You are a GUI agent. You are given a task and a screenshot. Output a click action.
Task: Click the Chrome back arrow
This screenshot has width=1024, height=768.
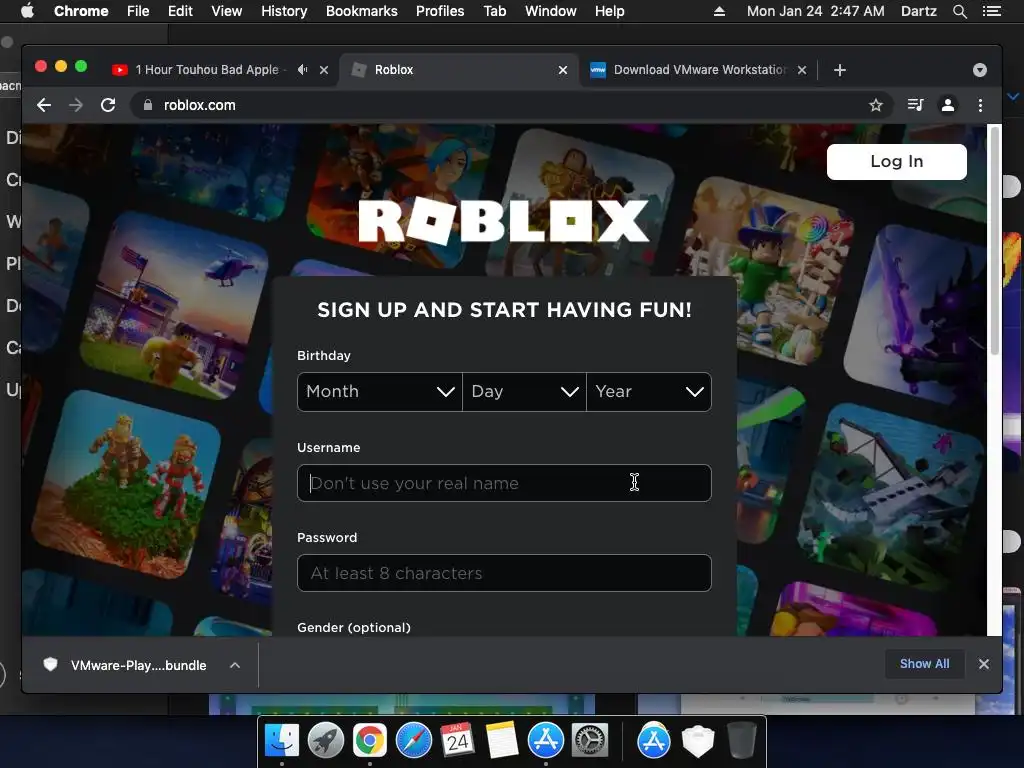pyautogui.click(x=44, y=105)
